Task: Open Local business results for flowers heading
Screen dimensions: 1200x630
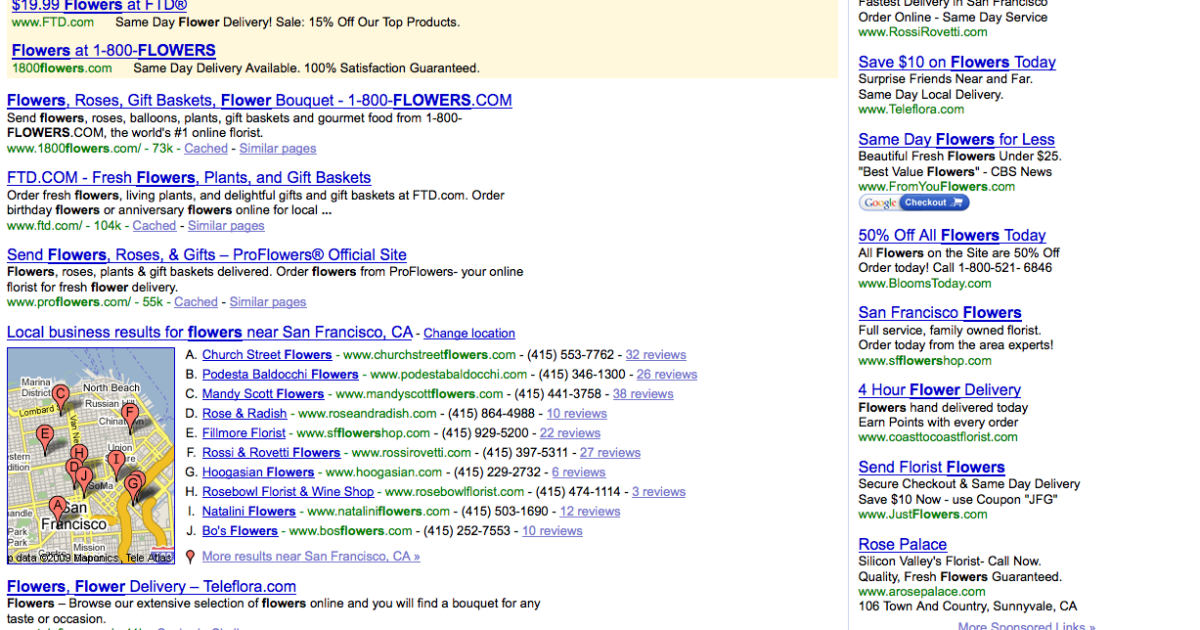Action: (210, 332)
